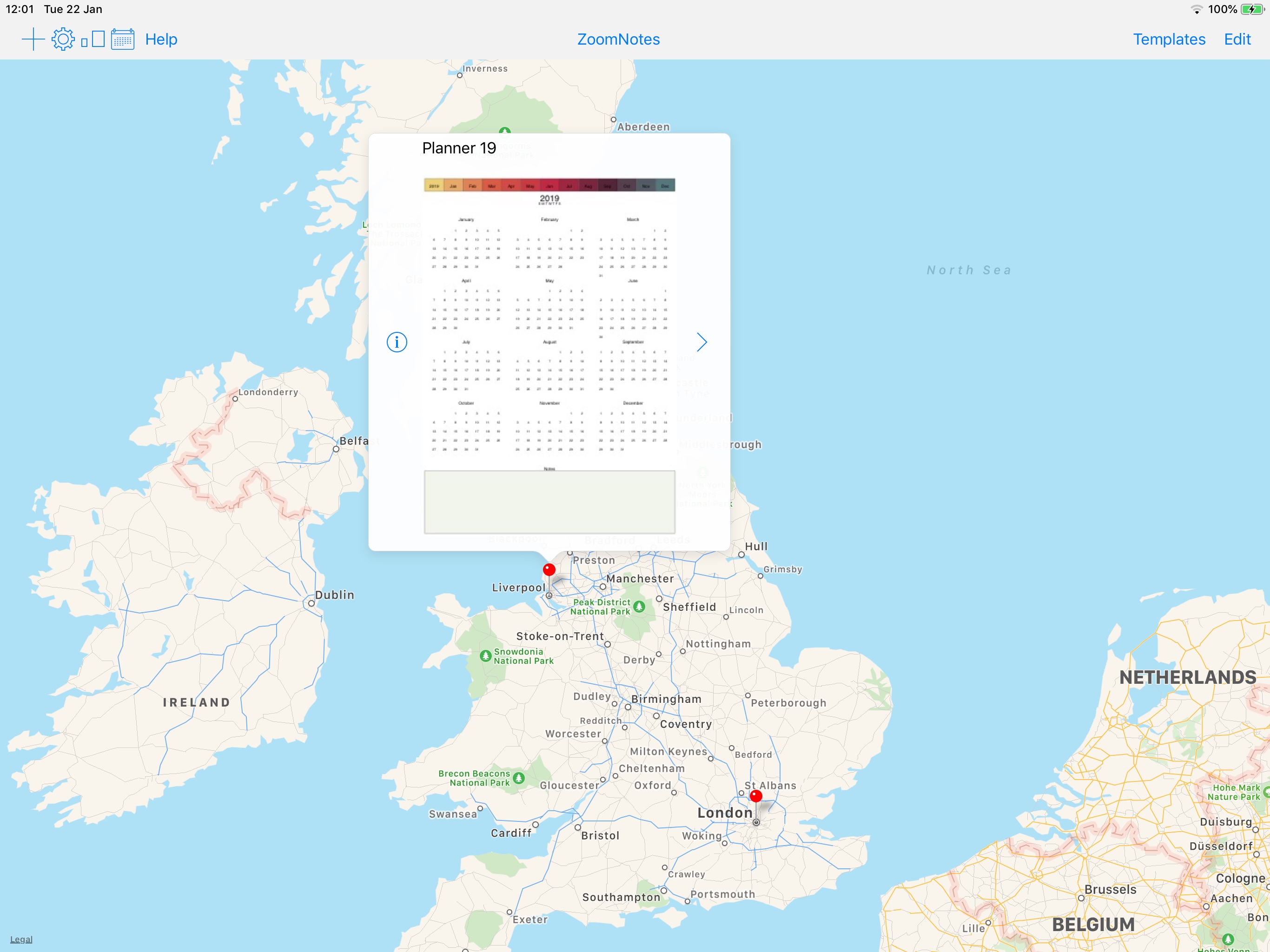Tap the plus icon to add document

pyautogui.click(x=33, y=39)
